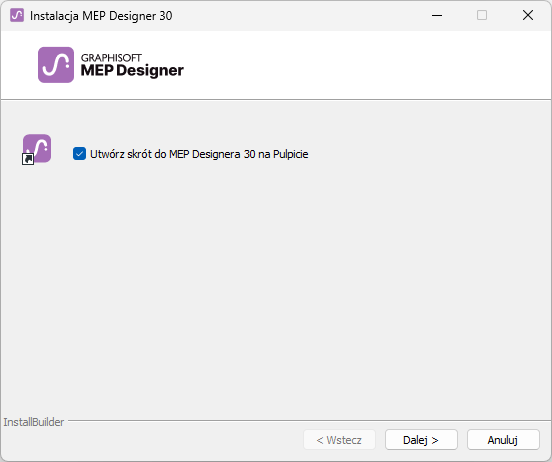Viewport: 552px width, 462px height.
Task: Click the MEP Designer shortcut icon
Action: point(37,149)
